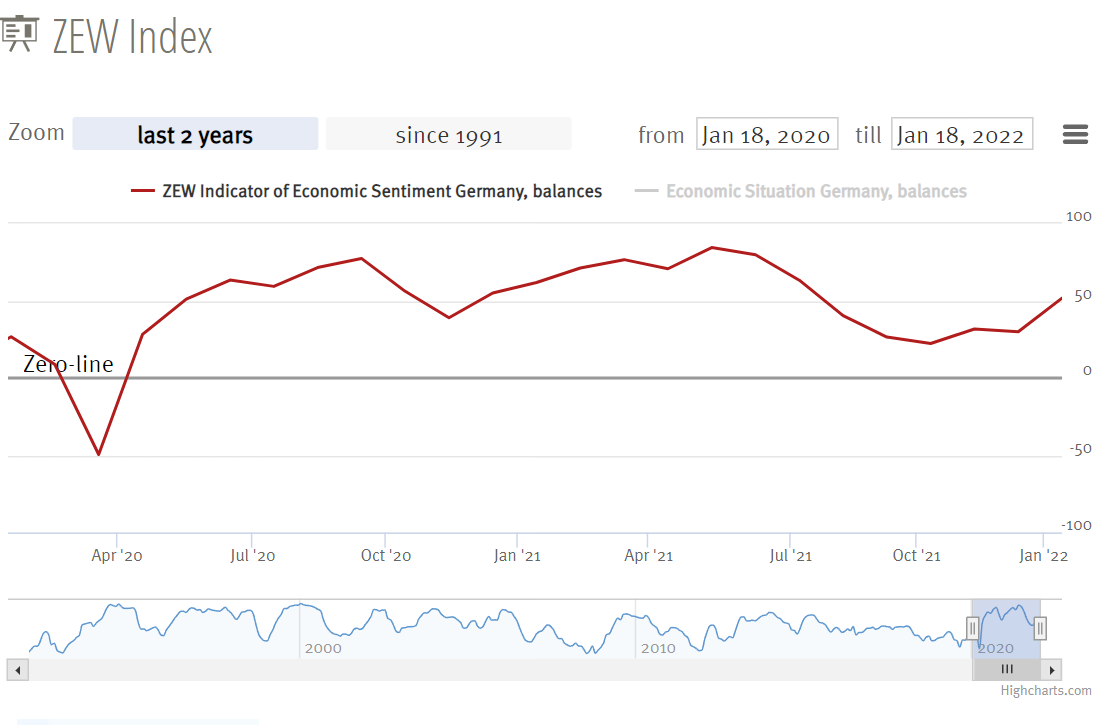The image size is (1105, 725).
Task: Click the presentation icon beside ZEW Index
Action: point(20,35)
